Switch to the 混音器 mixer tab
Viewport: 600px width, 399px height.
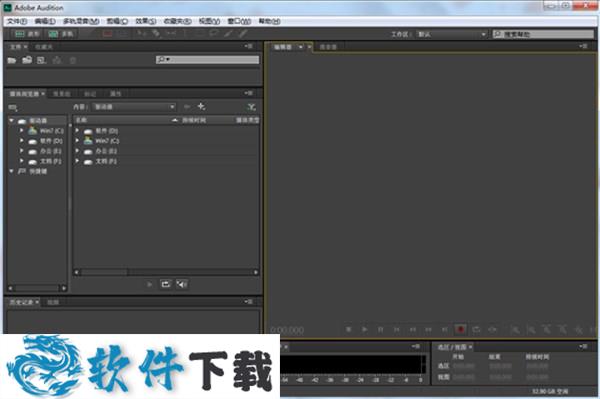tap(328, 47)
